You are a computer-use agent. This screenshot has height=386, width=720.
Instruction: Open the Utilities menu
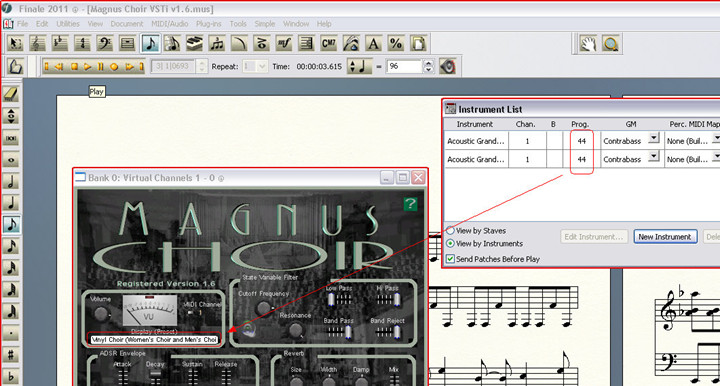(68, 23)
